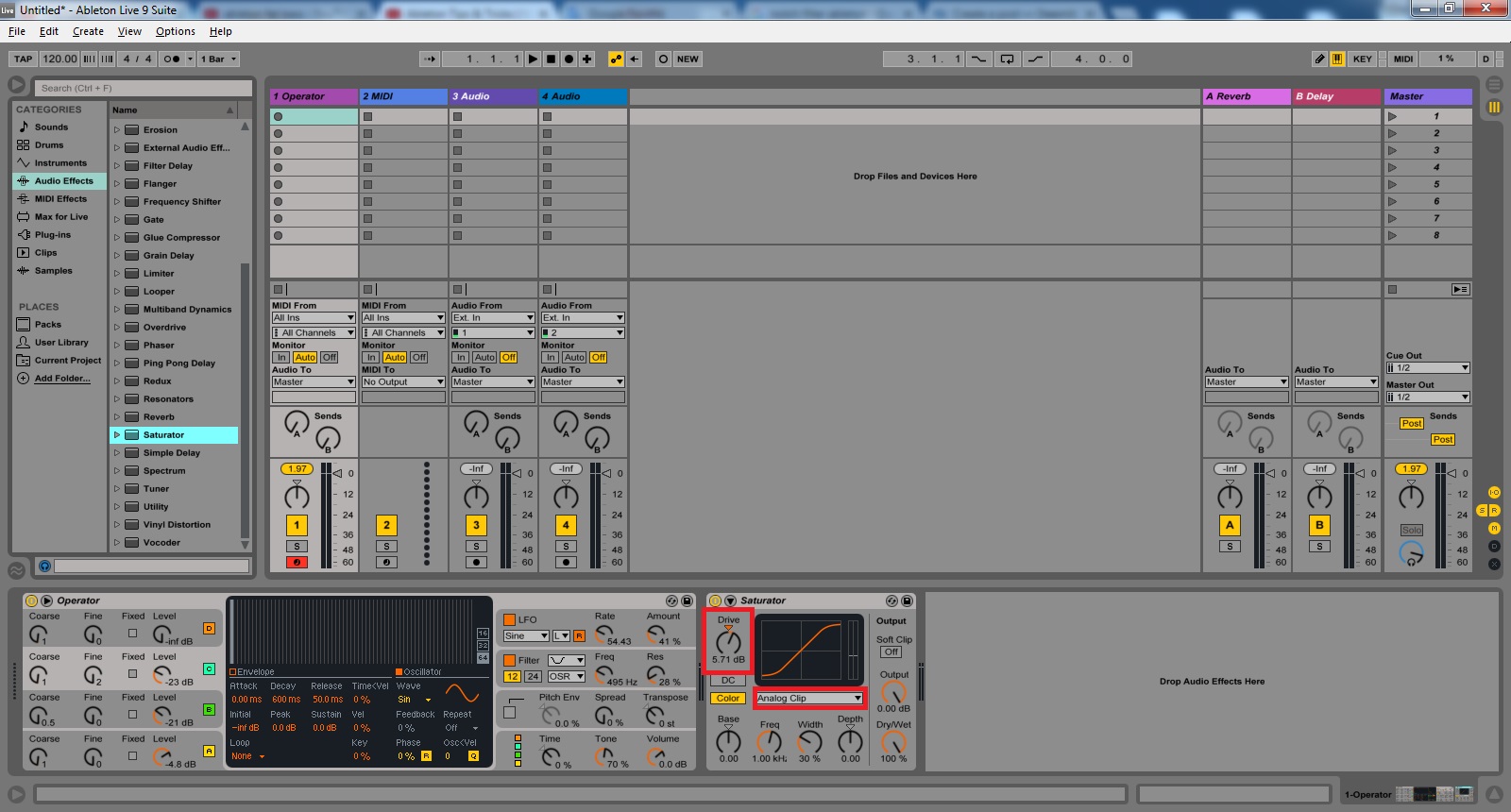This screenshot has width=1511, height=812.
Task: Expand the Erosion device folder
Action: [117, 129]
